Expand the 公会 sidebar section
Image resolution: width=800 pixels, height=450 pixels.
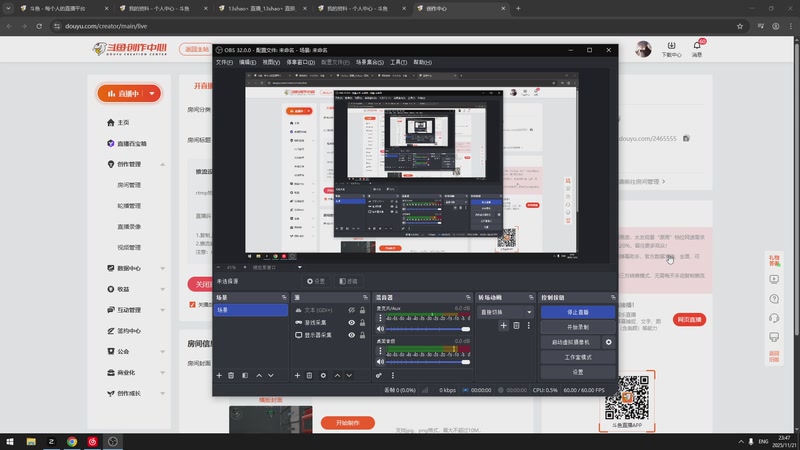162,352
